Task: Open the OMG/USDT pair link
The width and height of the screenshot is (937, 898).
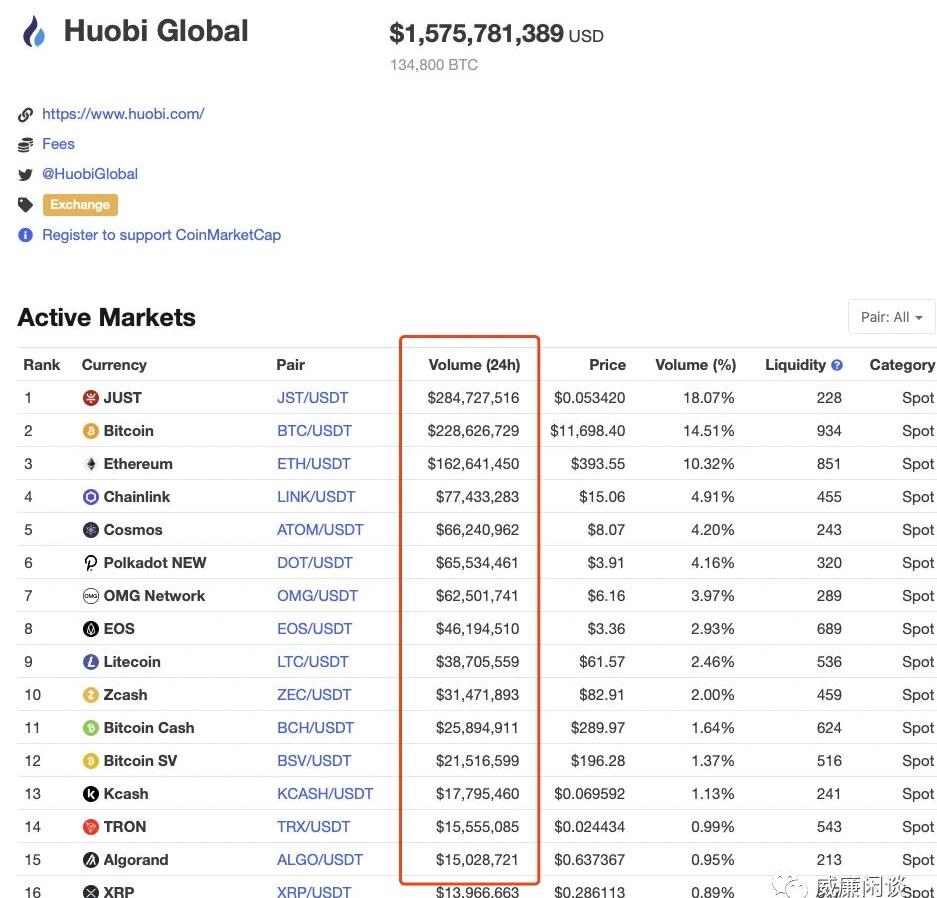Action: tap(317, 596)
